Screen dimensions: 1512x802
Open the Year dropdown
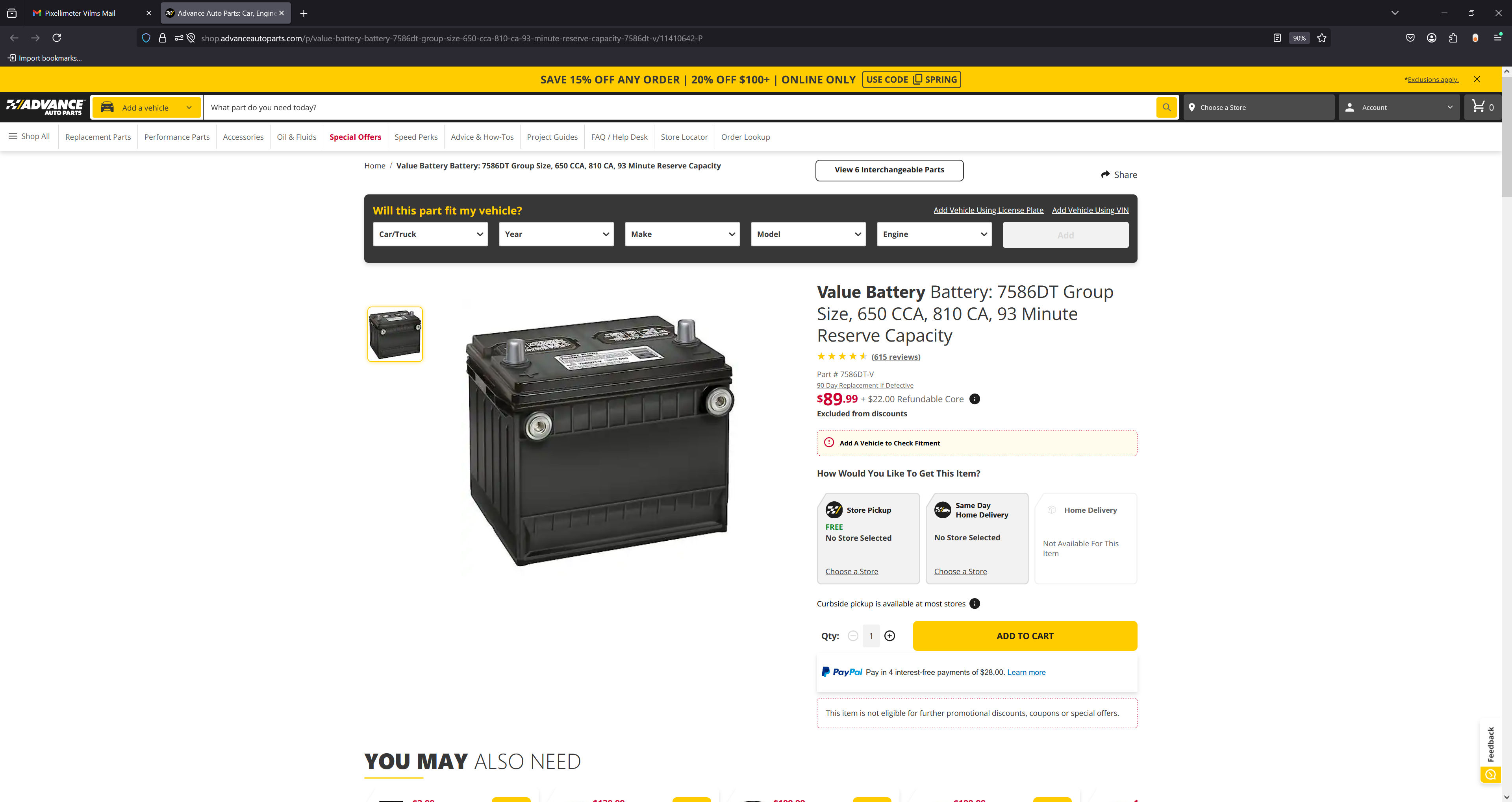pos(556,234)
